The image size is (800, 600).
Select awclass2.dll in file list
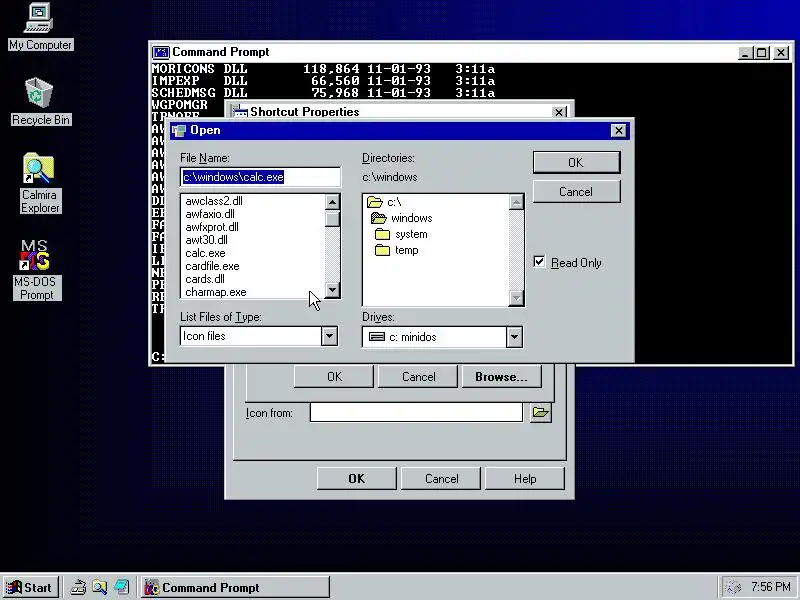point(214,201)
